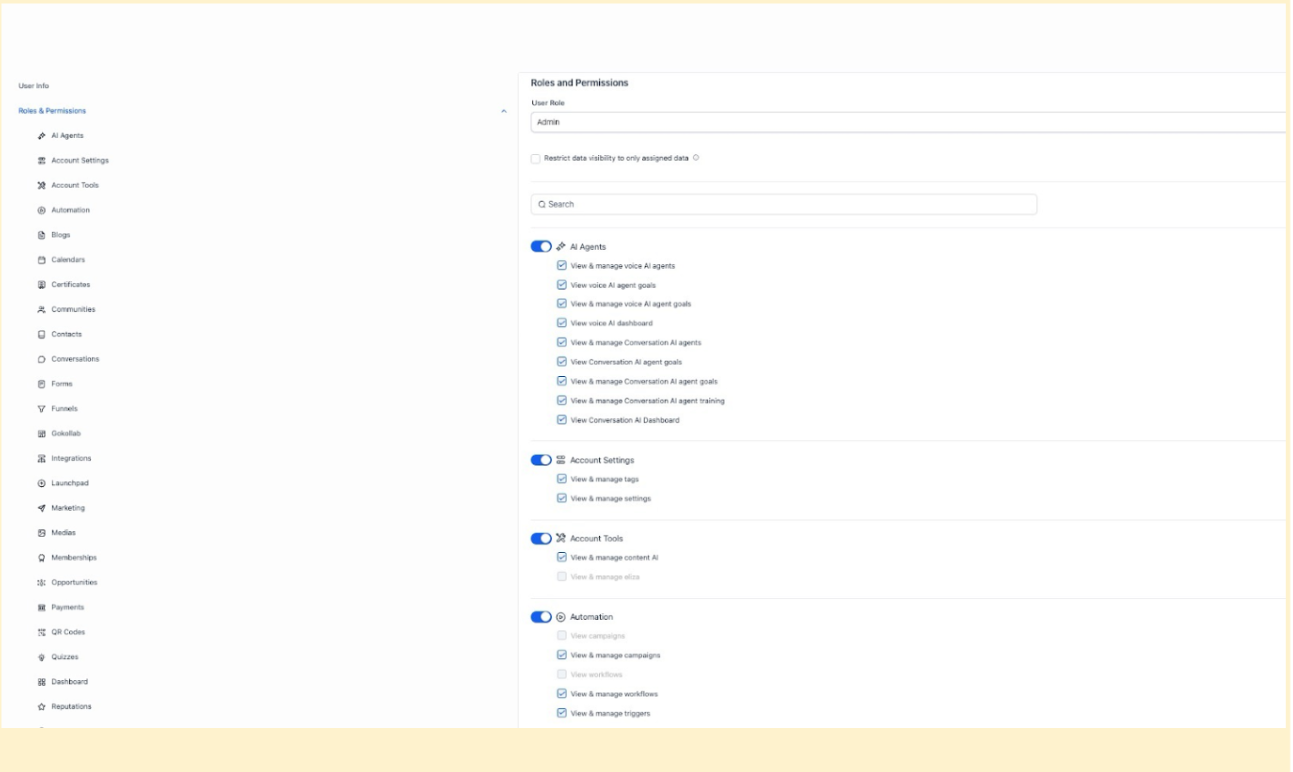The height and width of the screenshot is (772, 1293).
Task: Open Payments from the sidebar
Action: pyautogui.click(x=67, y=607)
